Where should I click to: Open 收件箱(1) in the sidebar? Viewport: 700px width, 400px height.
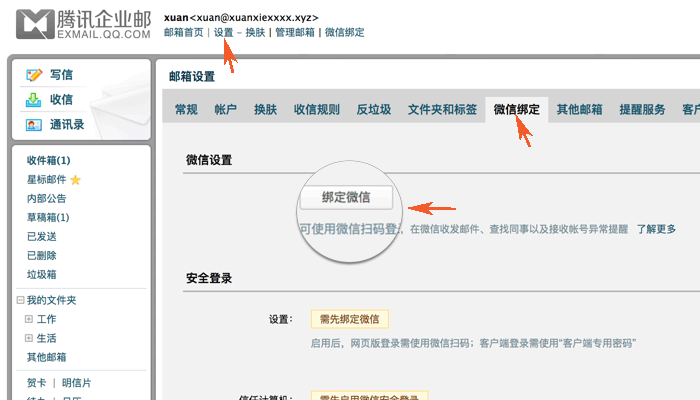(48, 161)
